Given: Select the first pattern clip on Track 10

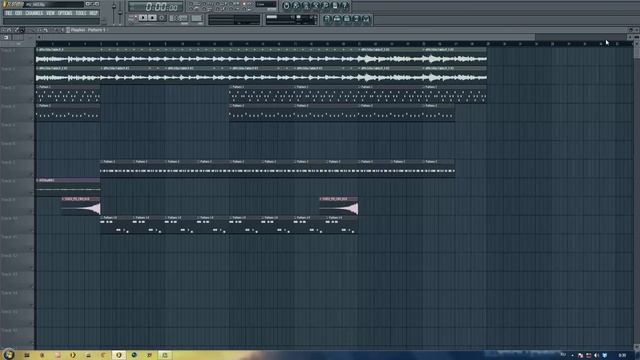Looking at the screenshot, I should click(116, 224).
